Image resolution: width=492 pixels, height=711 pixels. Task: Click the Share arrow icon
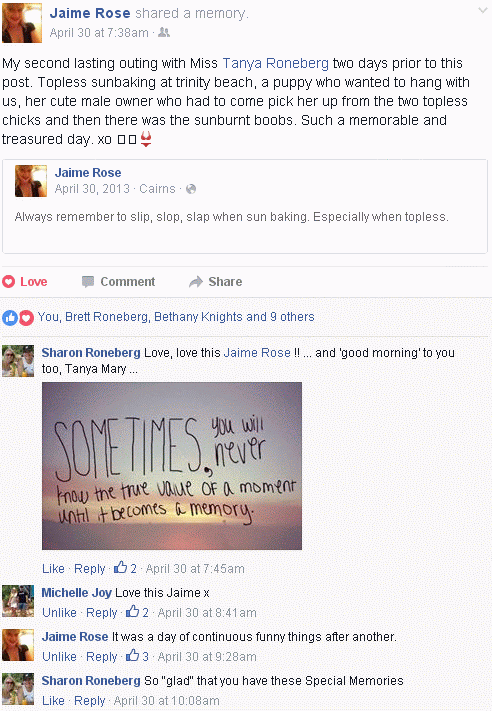(x=195, y=282)
